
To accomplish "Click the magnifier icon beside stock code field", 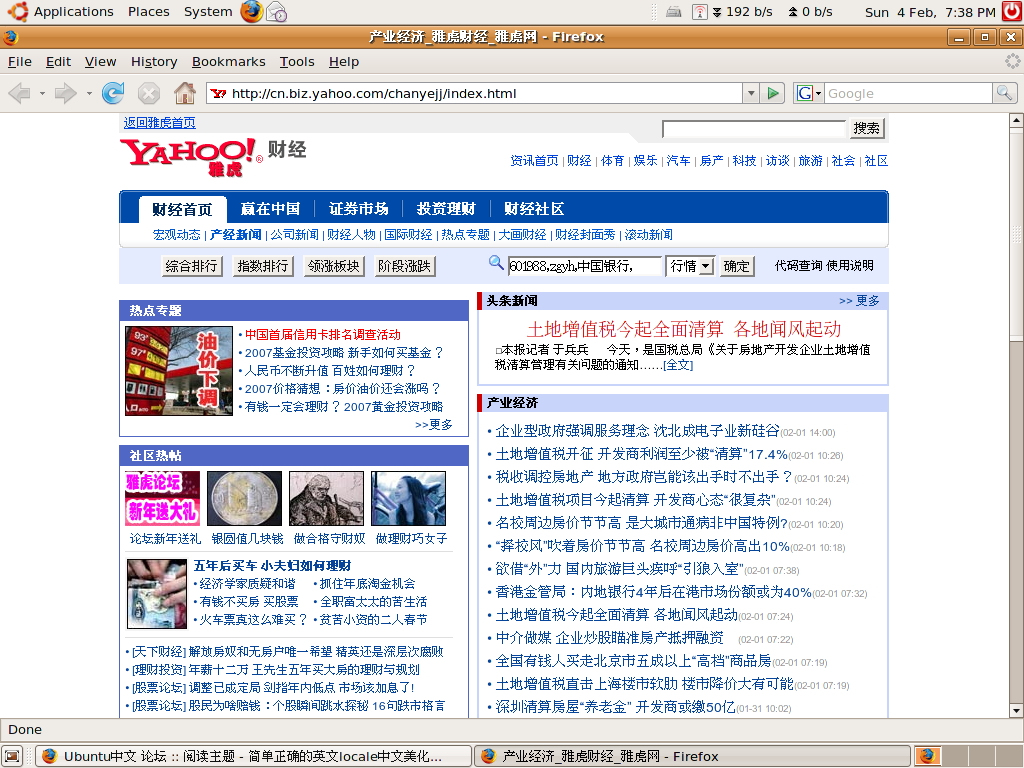I will (x=496, y=263).
